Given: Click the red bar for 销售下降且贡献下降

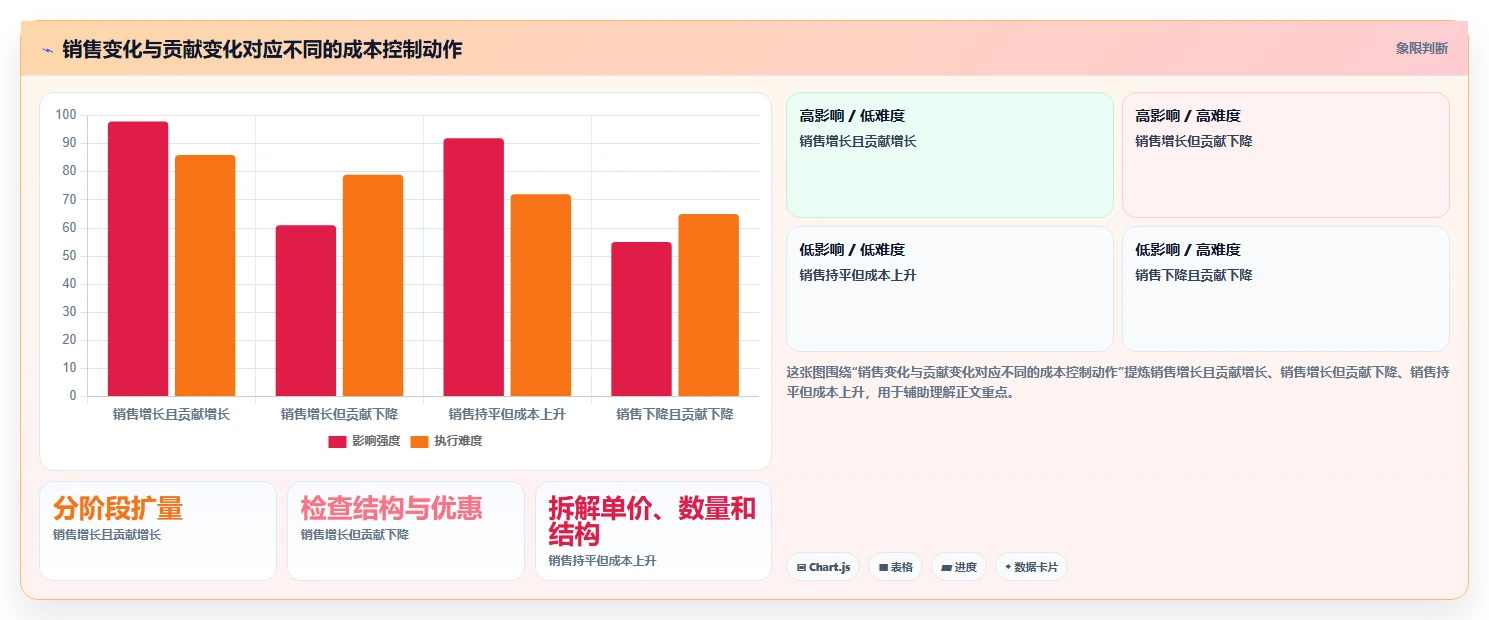Looking at the screenshot, I should [x=642, y=319].
